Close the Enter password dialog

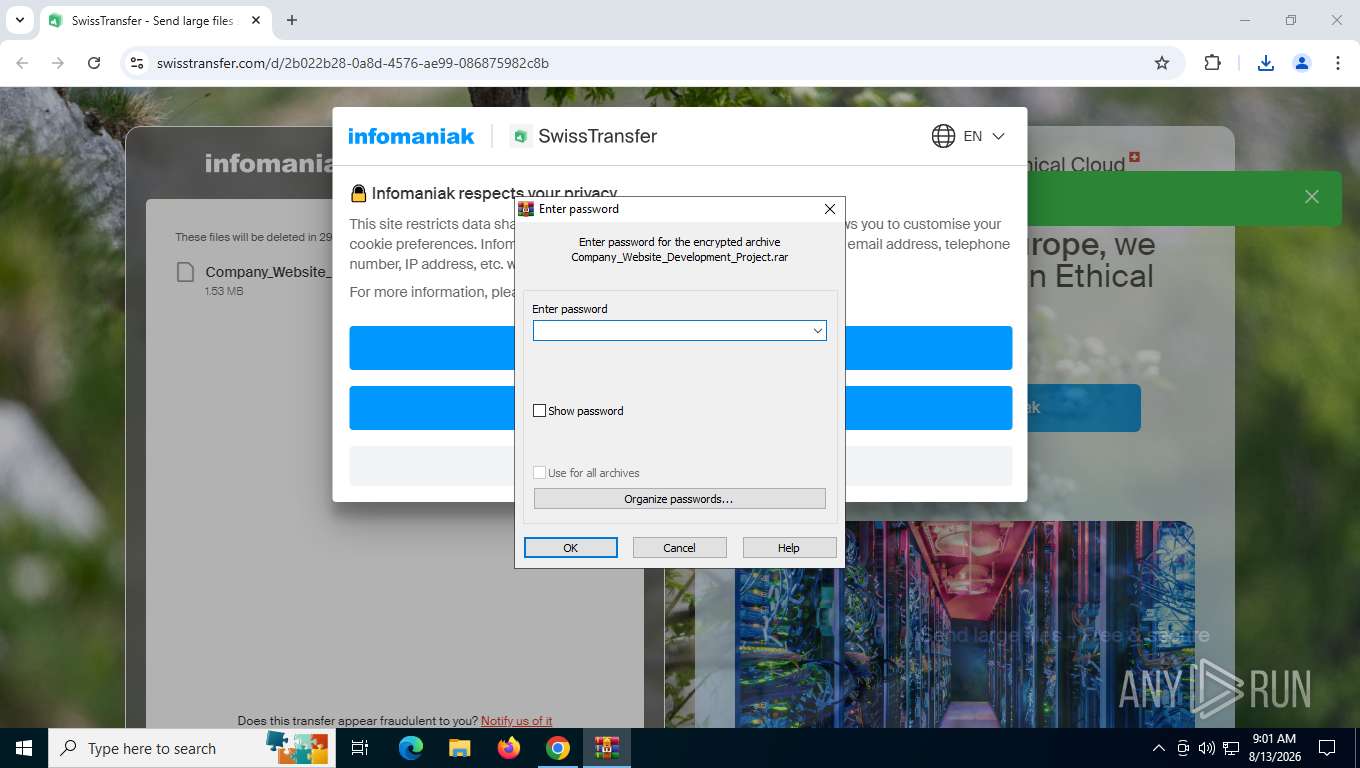829,209
